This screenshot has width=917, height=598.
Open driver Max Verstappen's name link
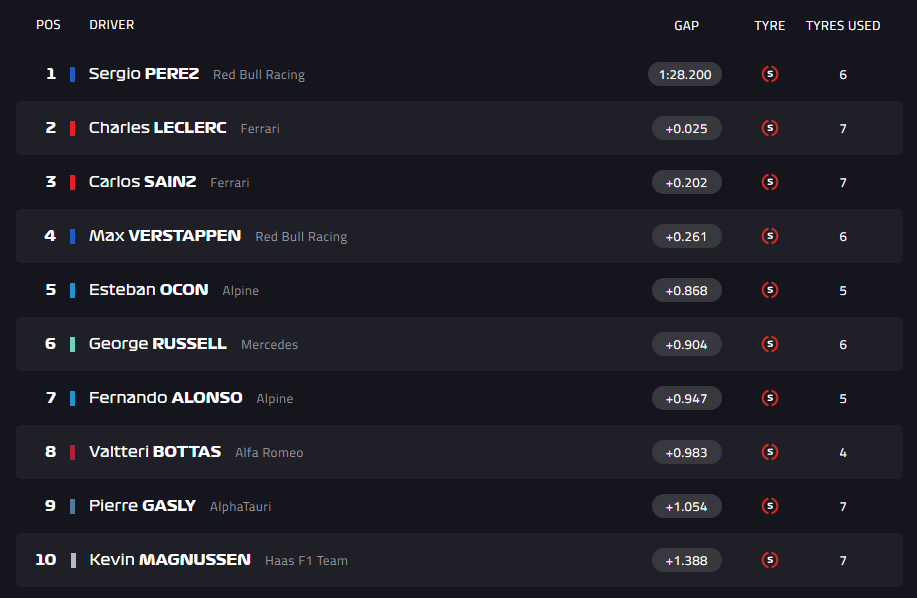tap(165, 236)
